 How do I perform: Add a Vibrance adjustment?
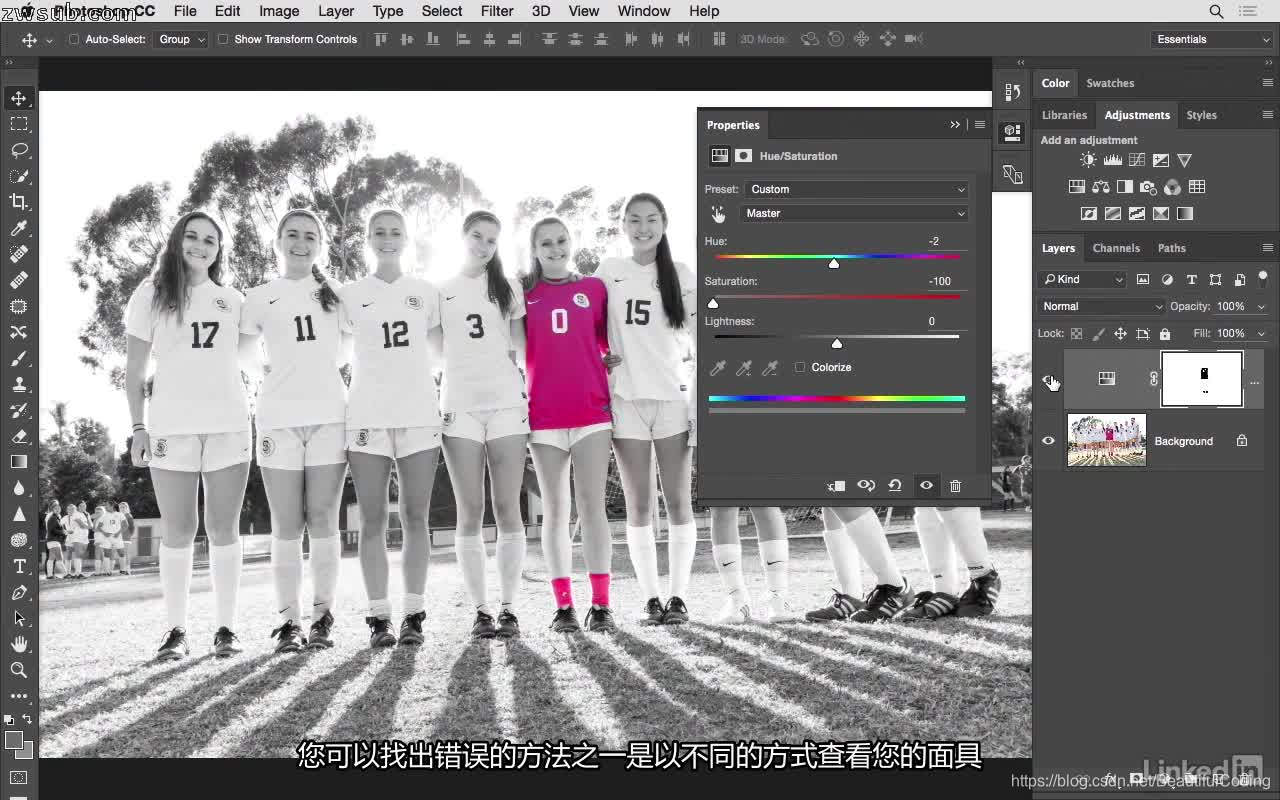pyautogui.click(x=1184, y=160)
